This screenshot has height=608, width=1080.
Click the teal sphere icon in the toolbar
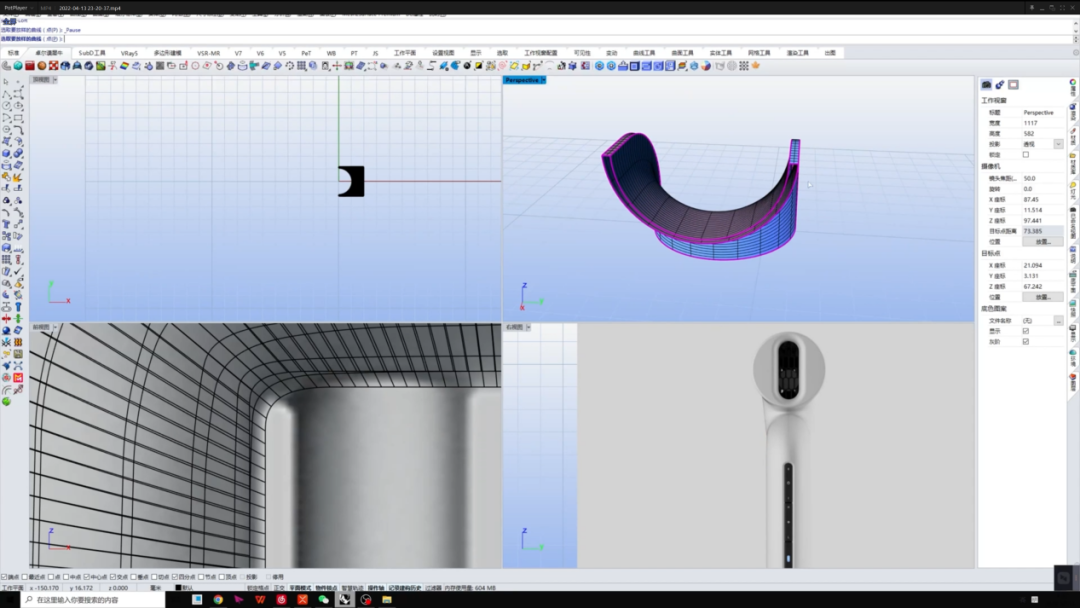click(x=18, y=66)
